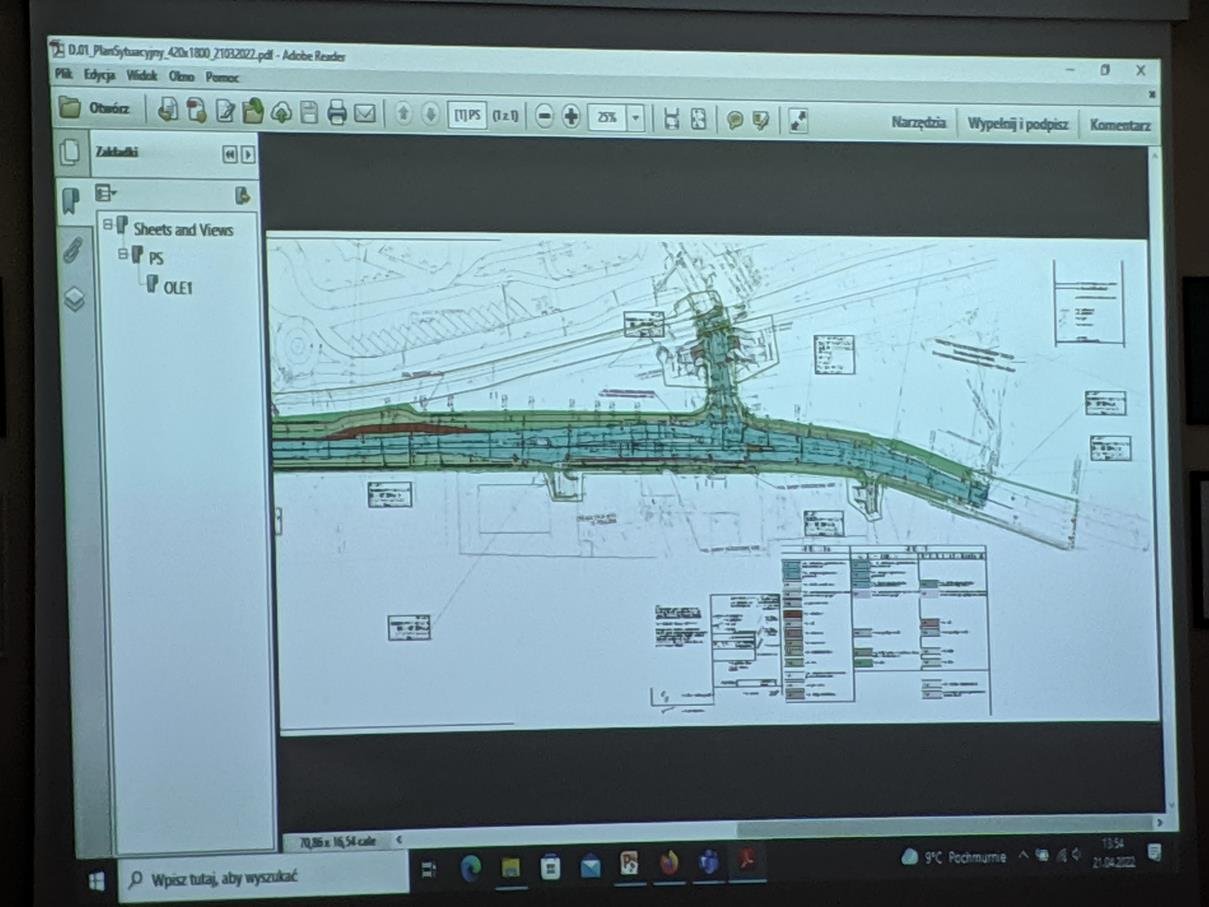Click the Otwórz open-file button
The width and height of the screenshot is (1209, 907).
coord(96,109)
